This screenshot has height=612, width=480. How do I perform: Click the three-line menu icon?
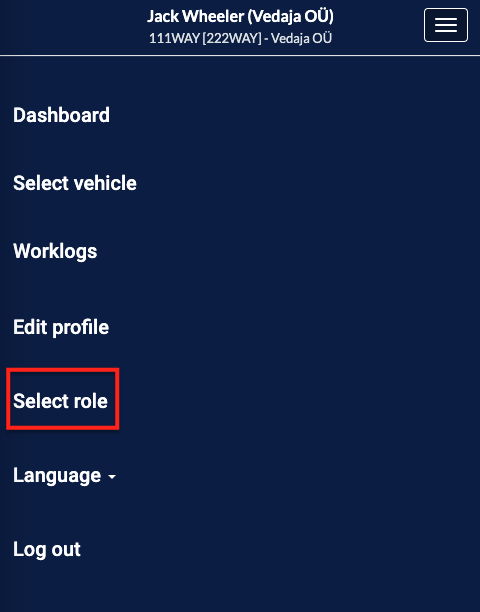[446, 25]
